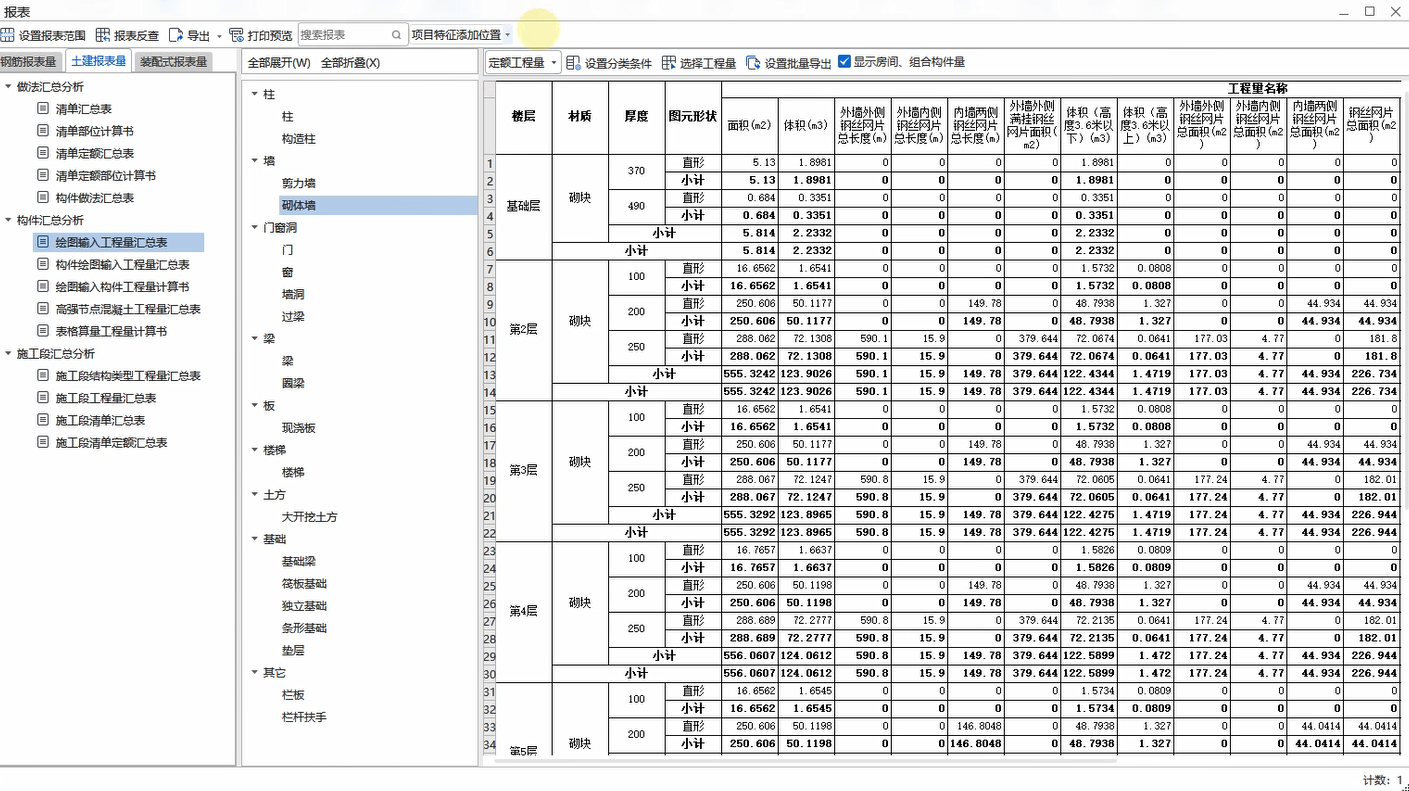Click 全部折叠(X) button
Viewport: 1409px width, 791px height.
pos(350,62)
